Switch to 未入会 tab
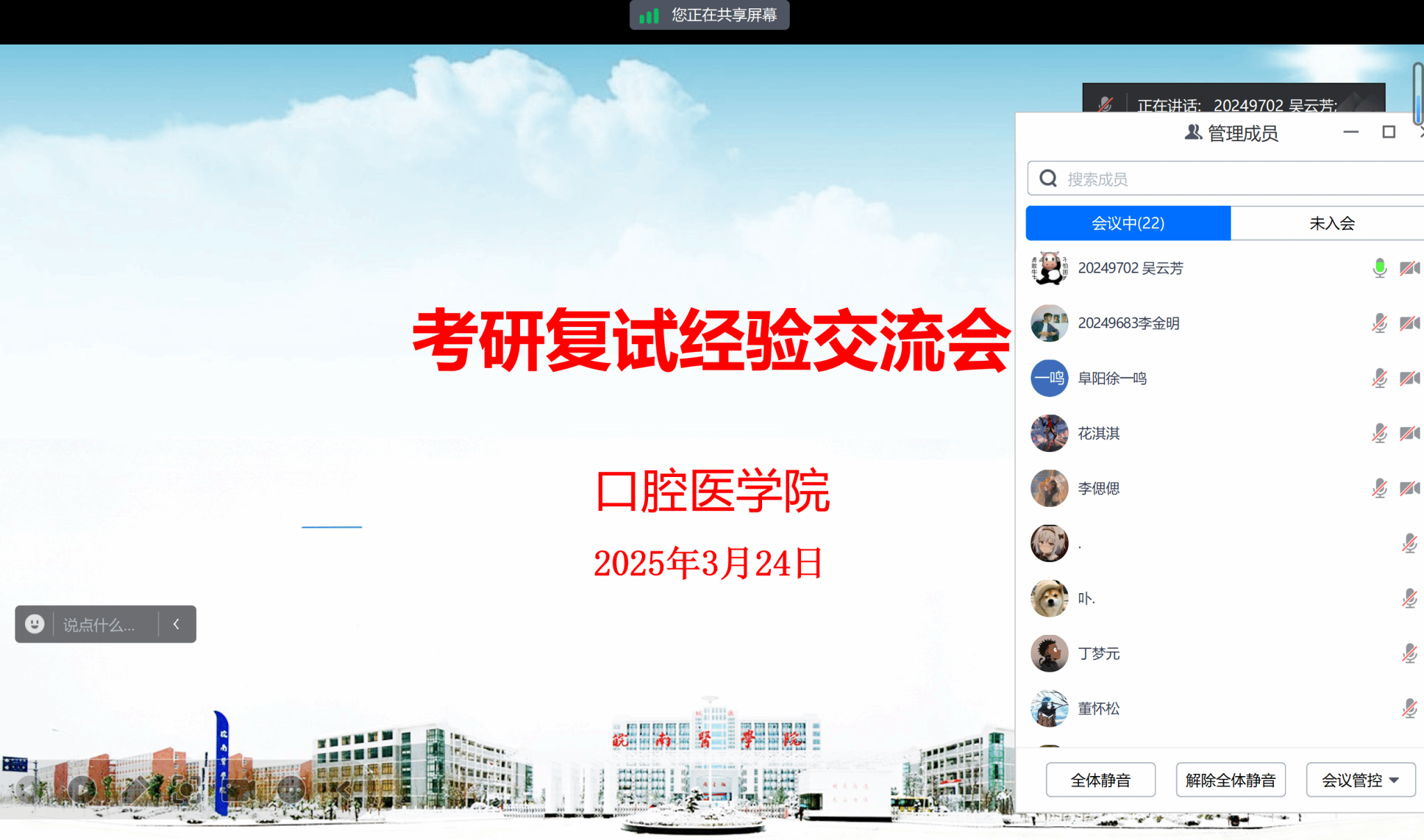Screen dimensions: 1424x840 pyautogui.click(x=1332, y=223)
